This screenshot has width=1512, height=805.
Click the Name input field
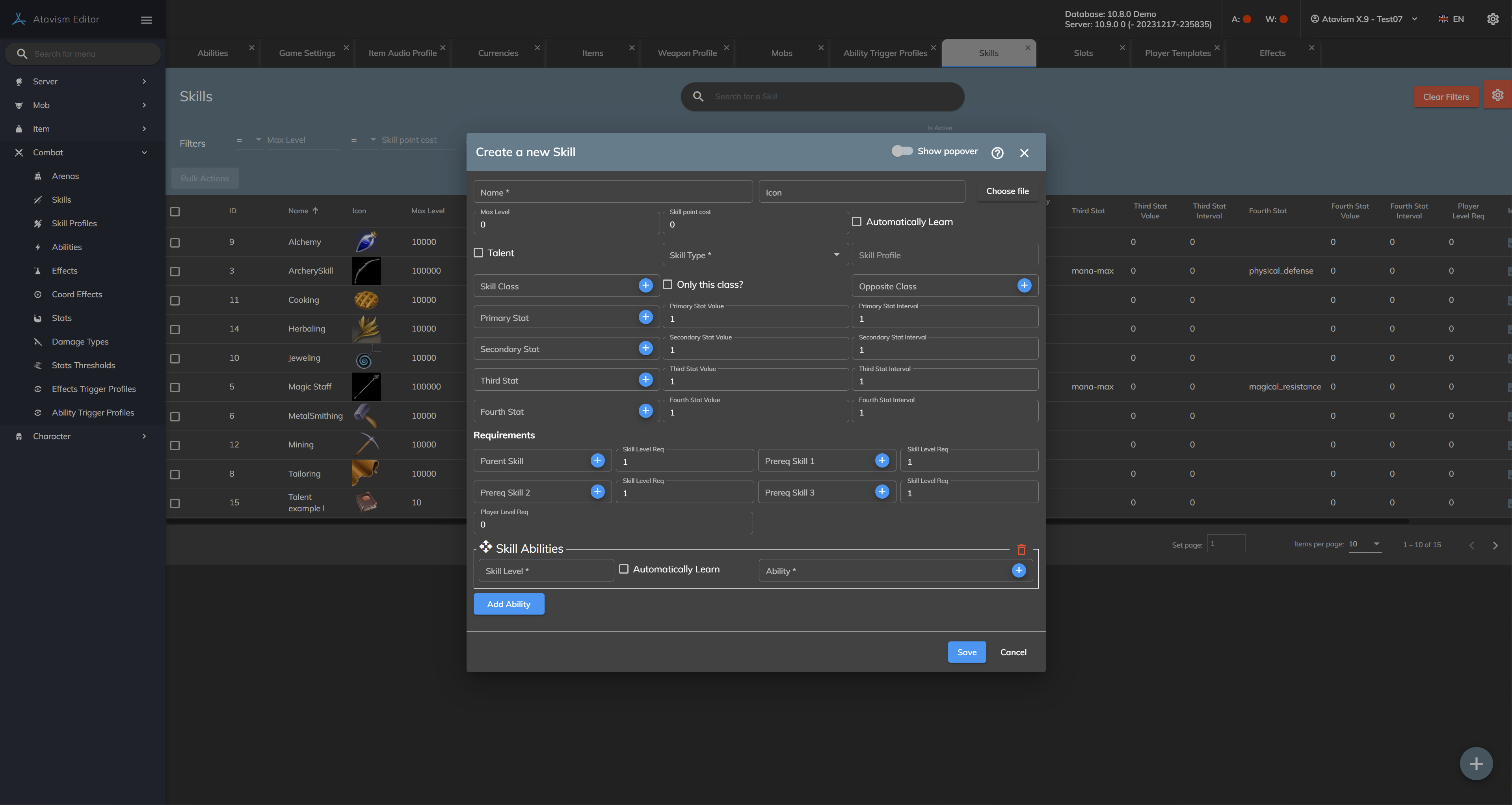(612, 192)
